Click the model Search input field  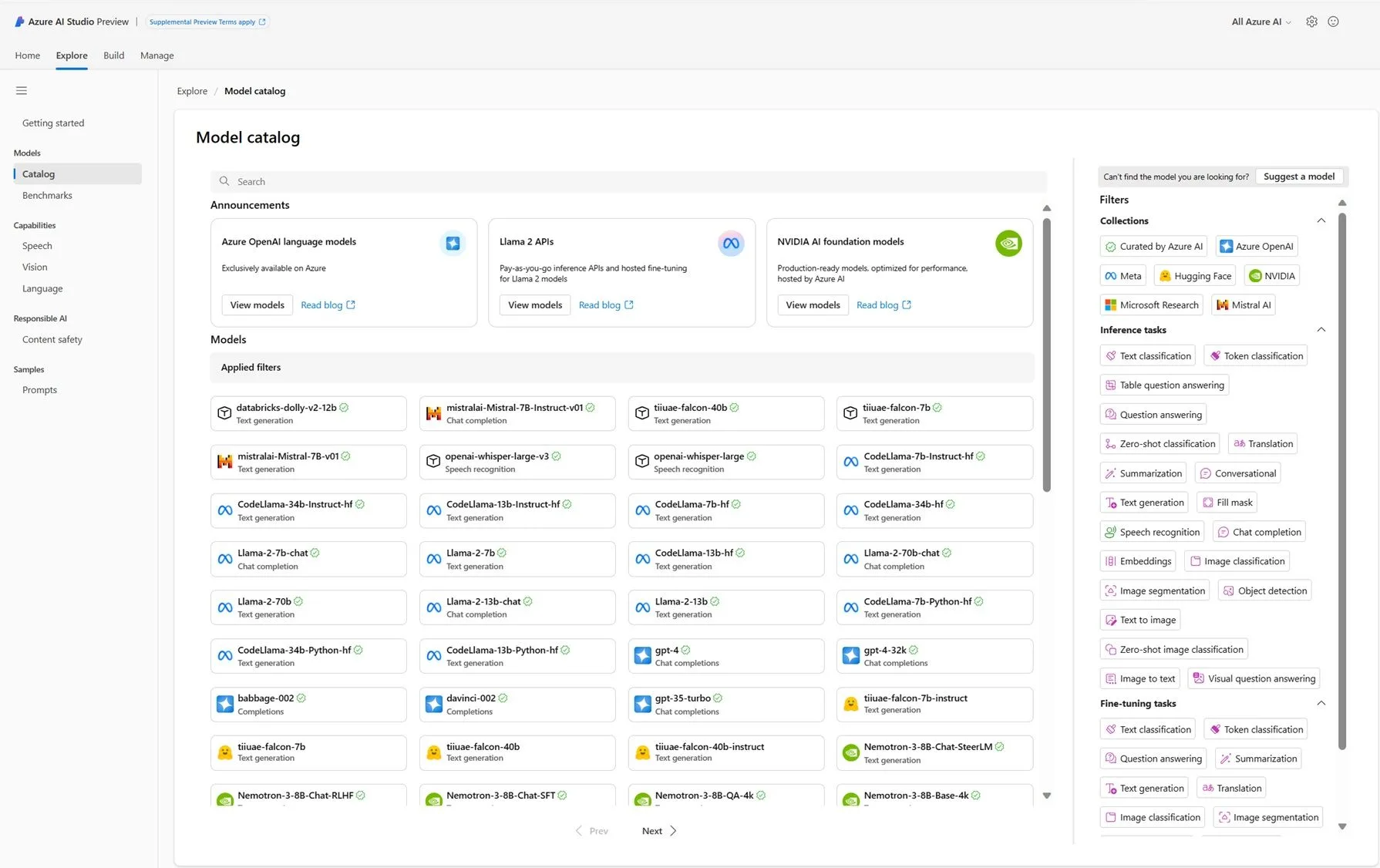pos(628,182)
